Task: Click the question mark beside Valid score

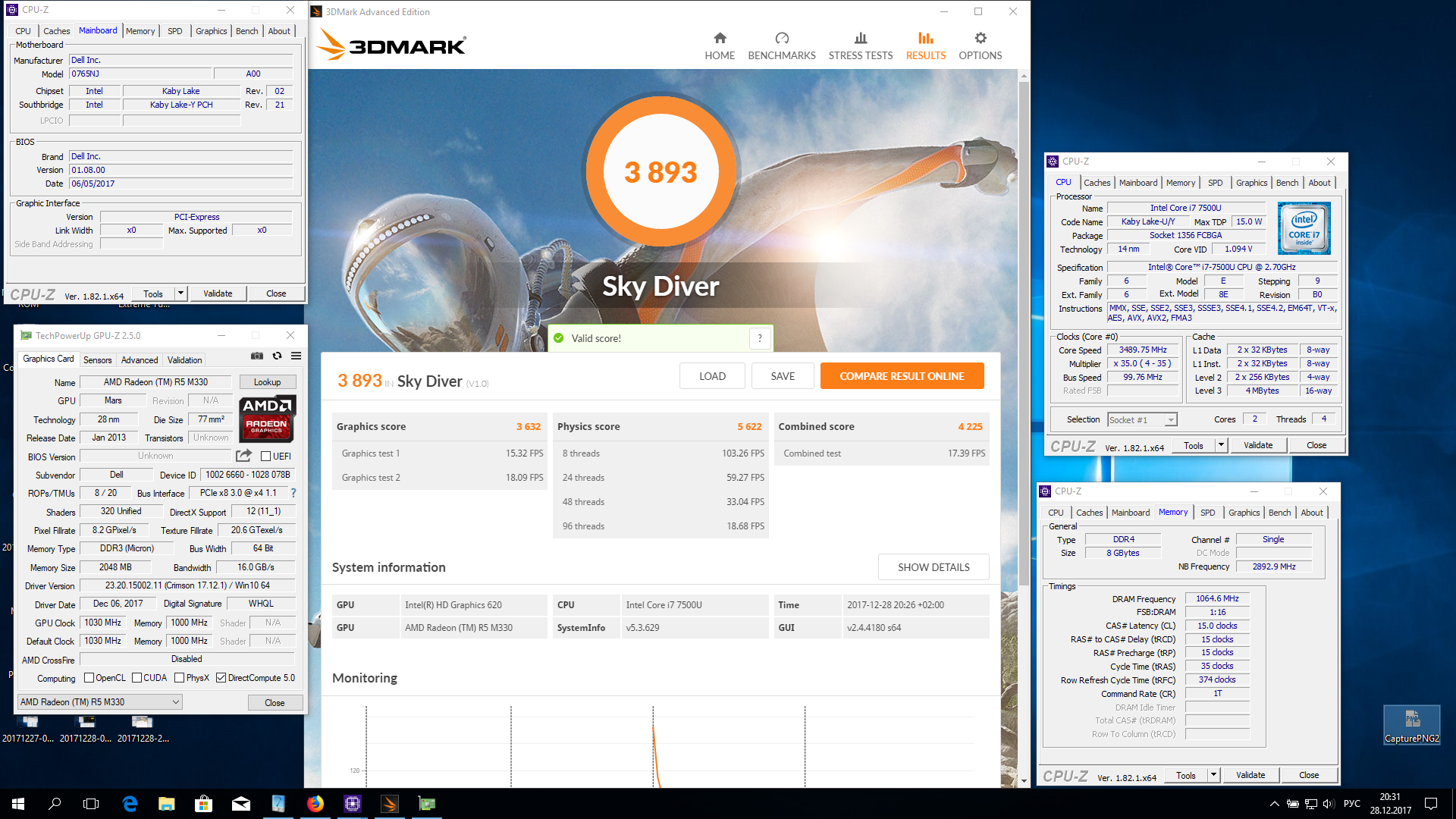Action: pos(760,338)
